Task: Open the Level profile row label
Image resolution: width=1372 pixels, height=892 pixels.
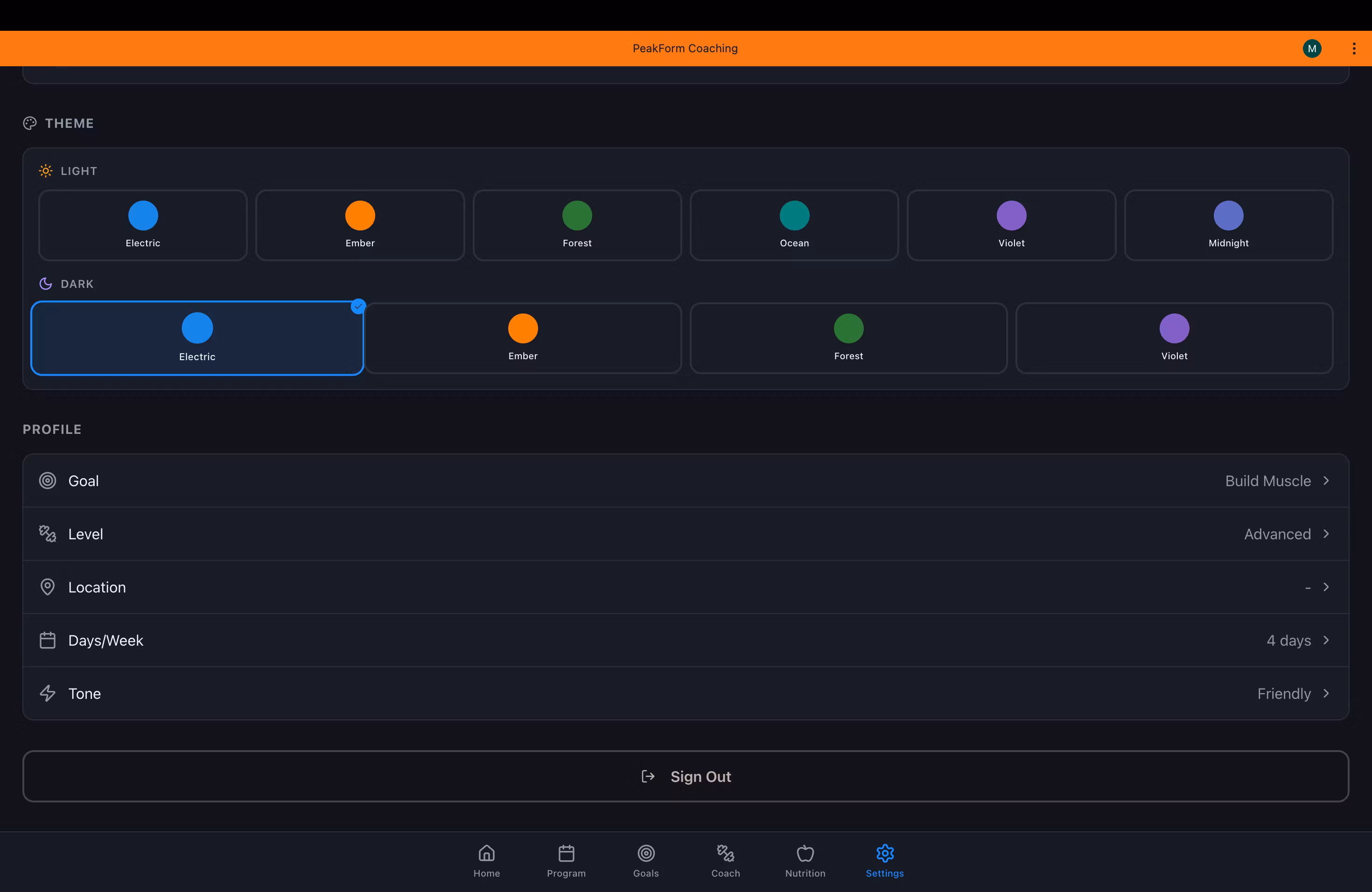Action: (85, 534)
